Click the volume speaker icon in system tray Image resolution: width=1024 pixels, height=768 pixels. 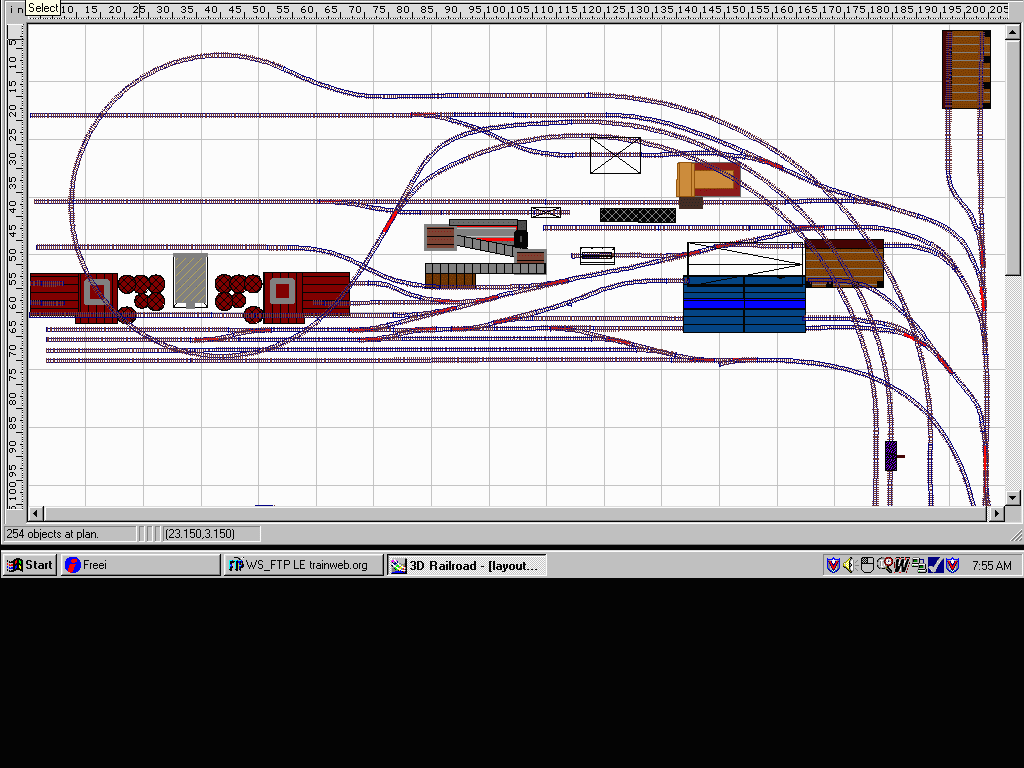[848, 565]
